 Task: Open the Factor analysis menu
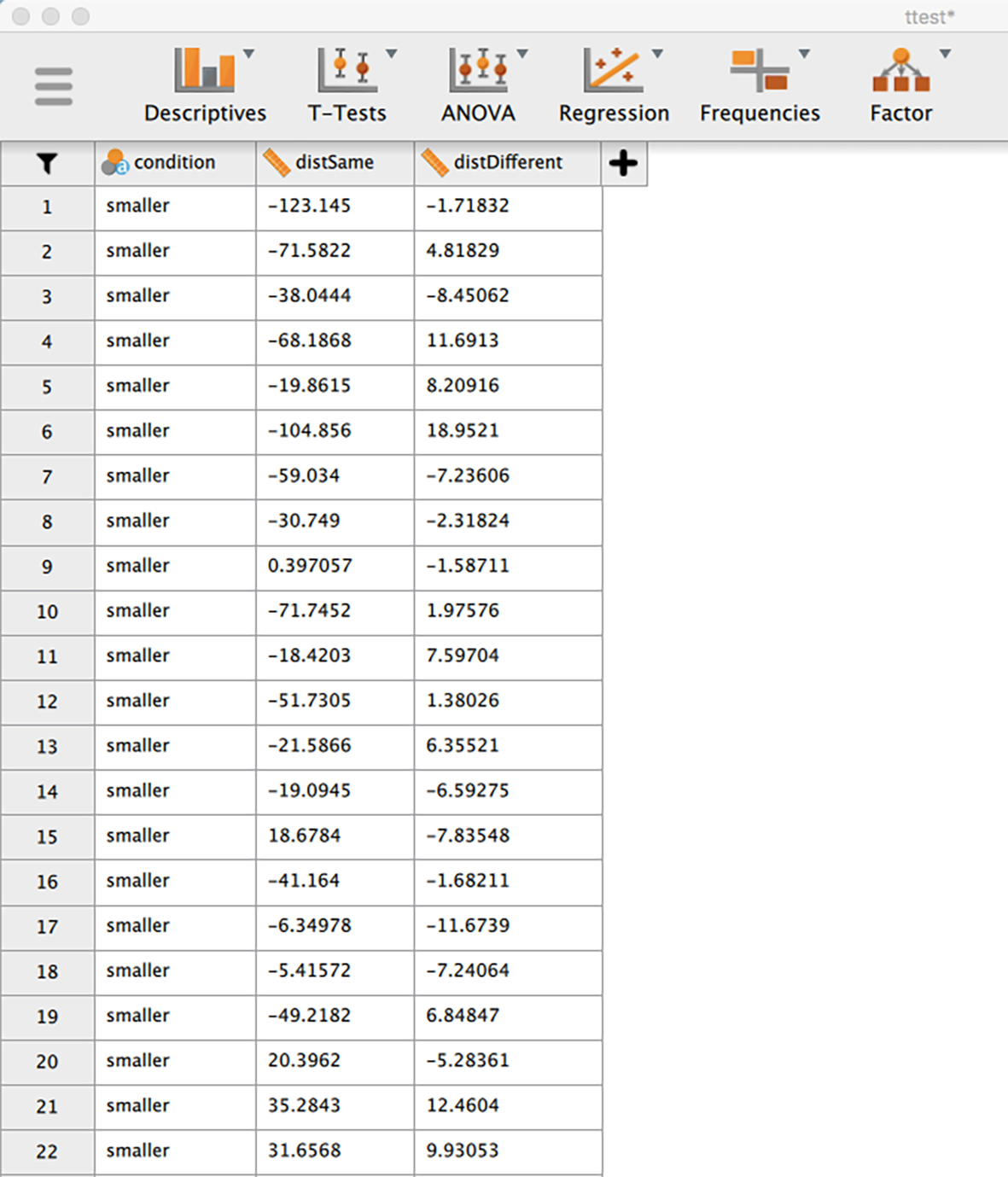point(901,85)
